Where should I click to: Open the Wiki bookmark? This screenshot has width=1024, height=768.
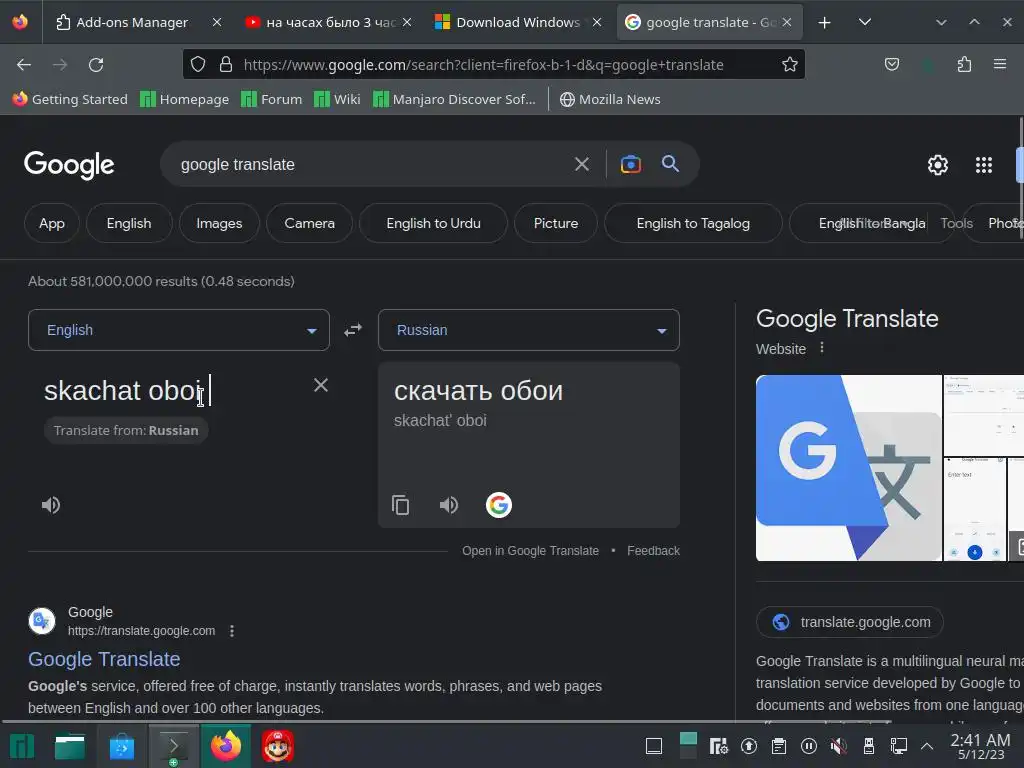[x=337, y=99]
